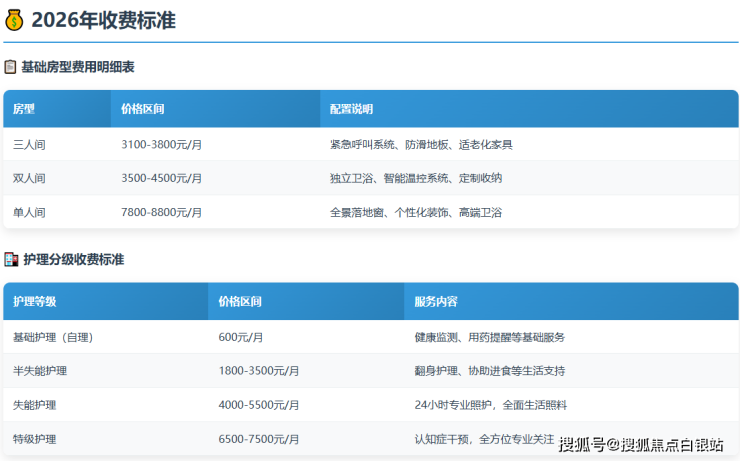740x461 pixels.
Task: Select the 单人间 row label
Action: (x=29, y=212)
